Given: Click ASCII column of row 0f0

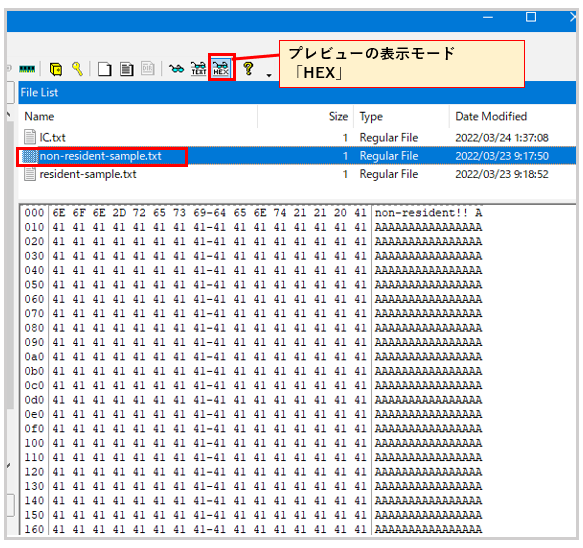Looking at the screenshot, I should (428, 428).
